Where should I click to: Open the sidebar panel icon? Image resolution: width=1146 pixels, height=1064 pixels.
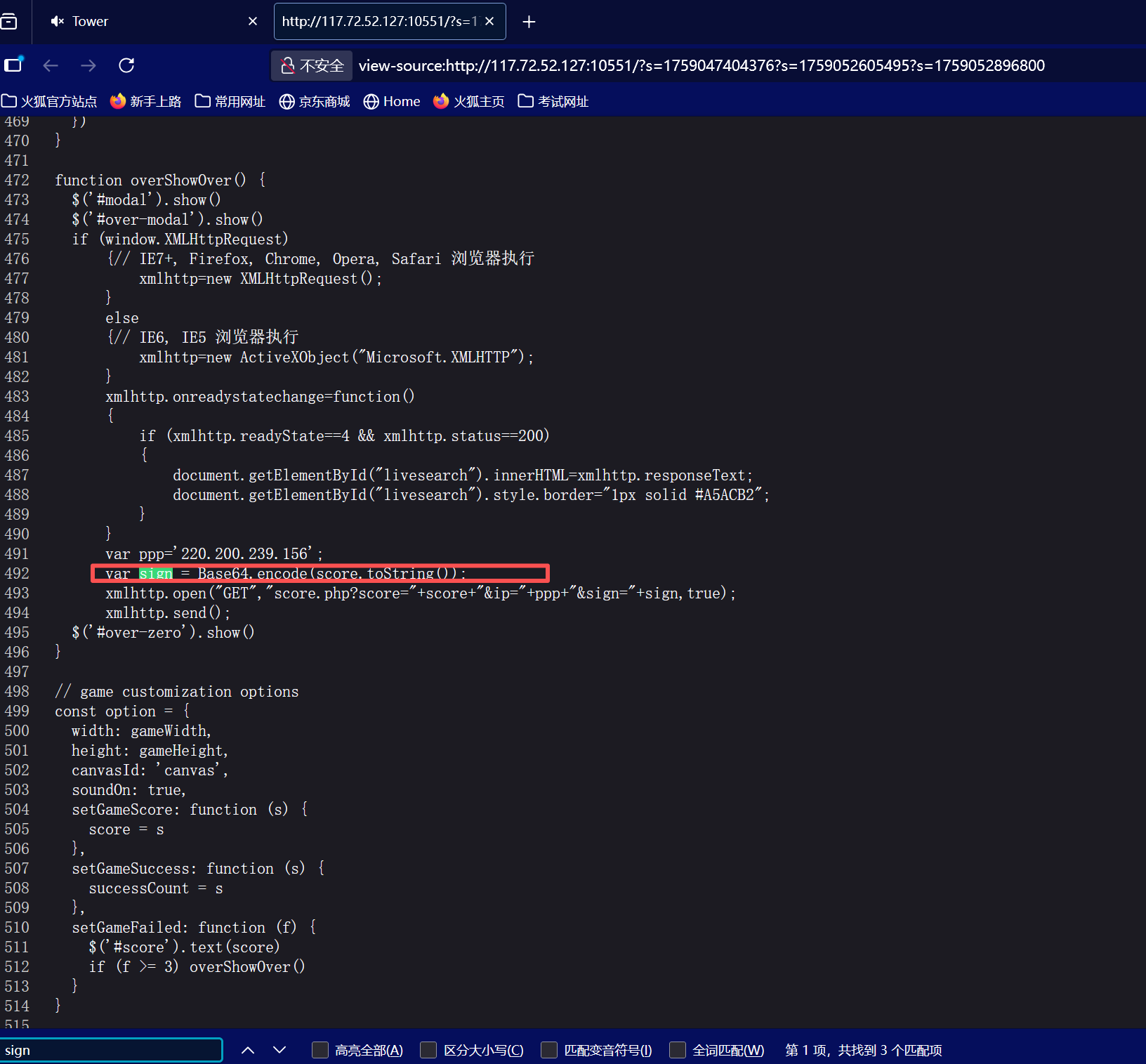tap(13, 65)
